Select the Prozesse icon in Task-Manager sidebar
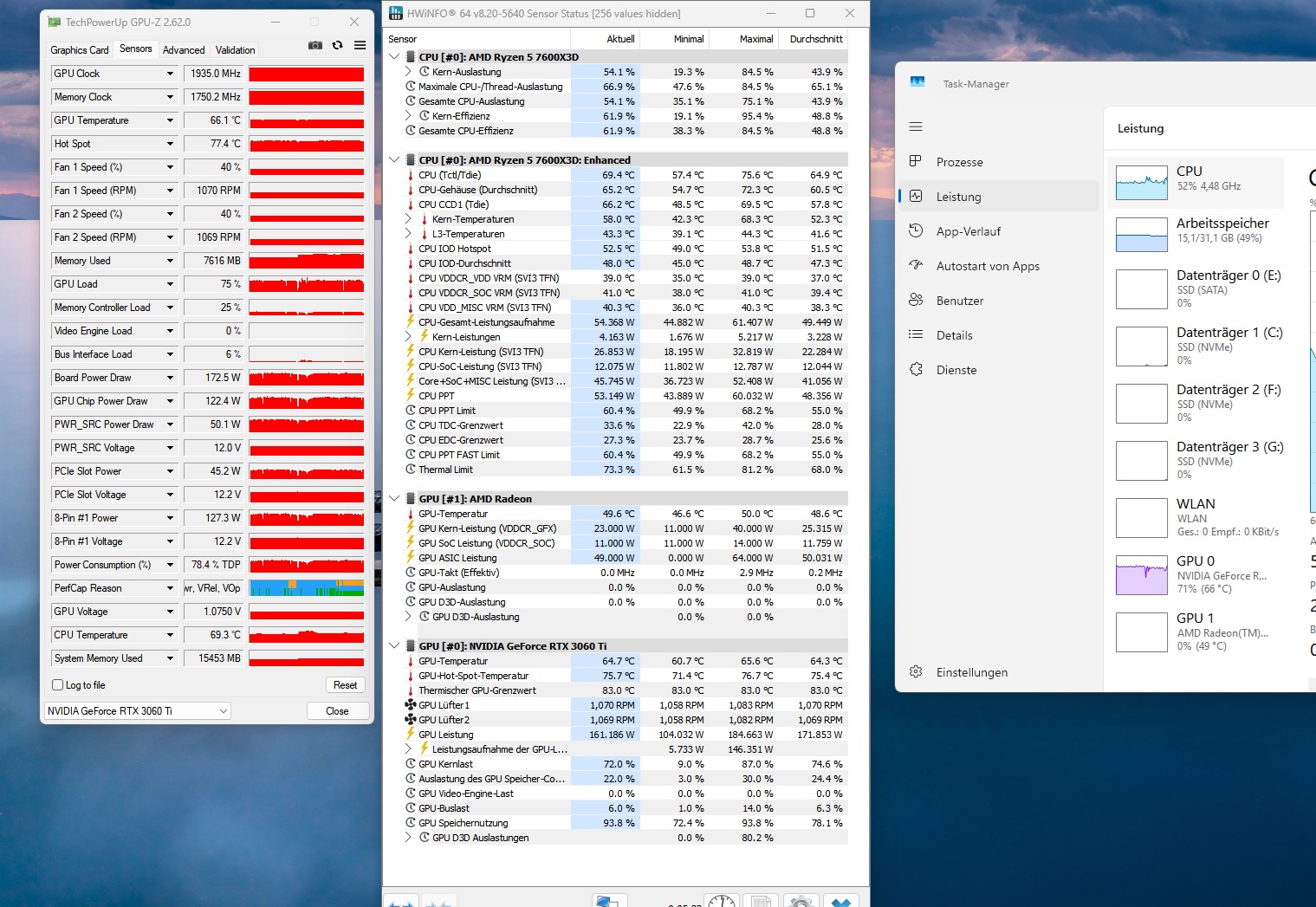Screen dimensions: 1316x907 (916, 161)
